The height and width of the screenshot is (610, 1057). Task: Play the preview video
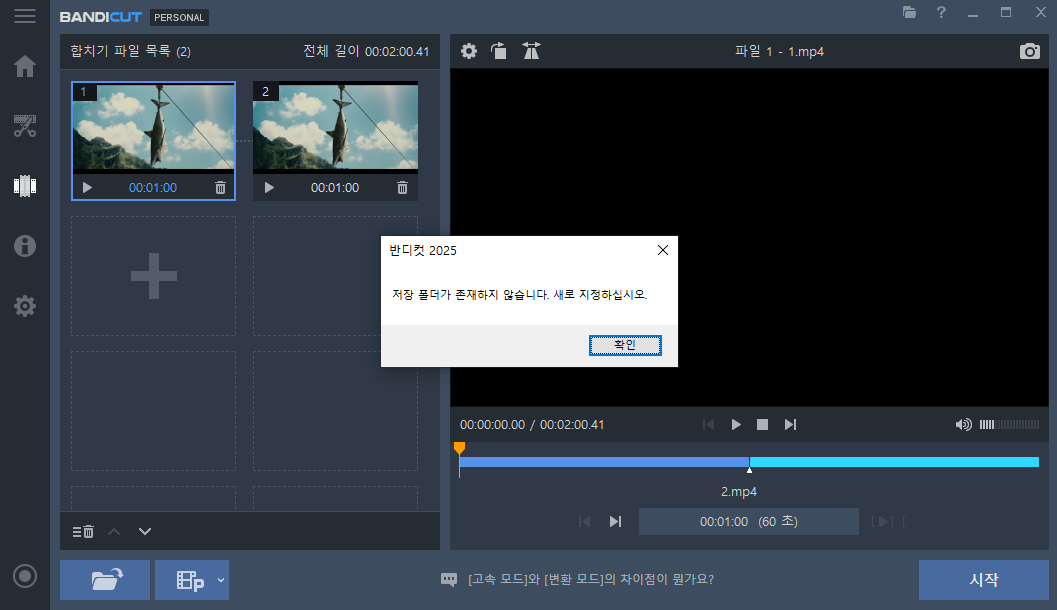tap(736, 425)
